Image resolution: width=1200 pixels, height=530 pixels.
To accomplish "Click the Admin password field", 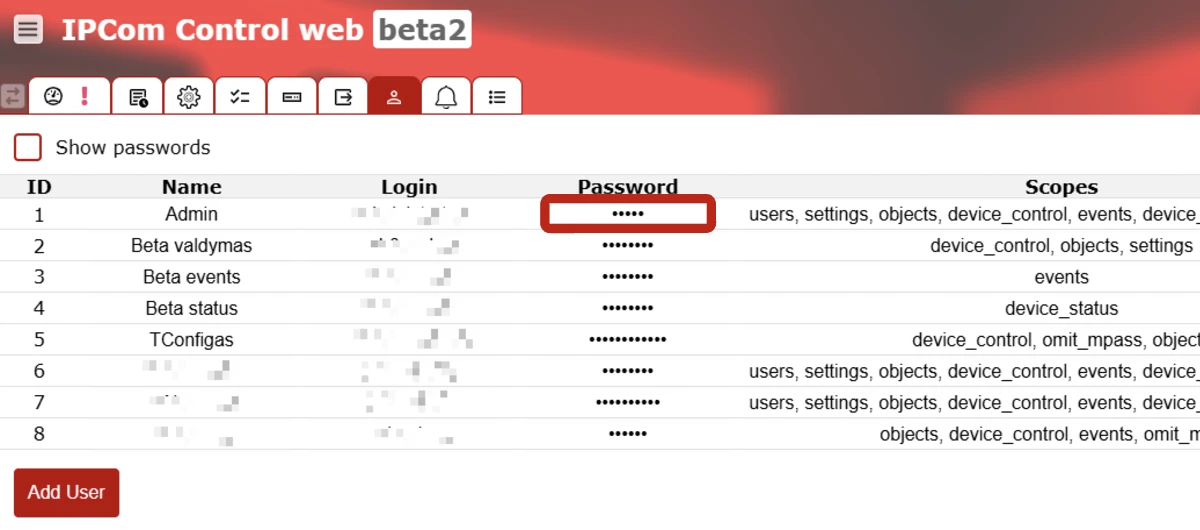I will point(628,214).
